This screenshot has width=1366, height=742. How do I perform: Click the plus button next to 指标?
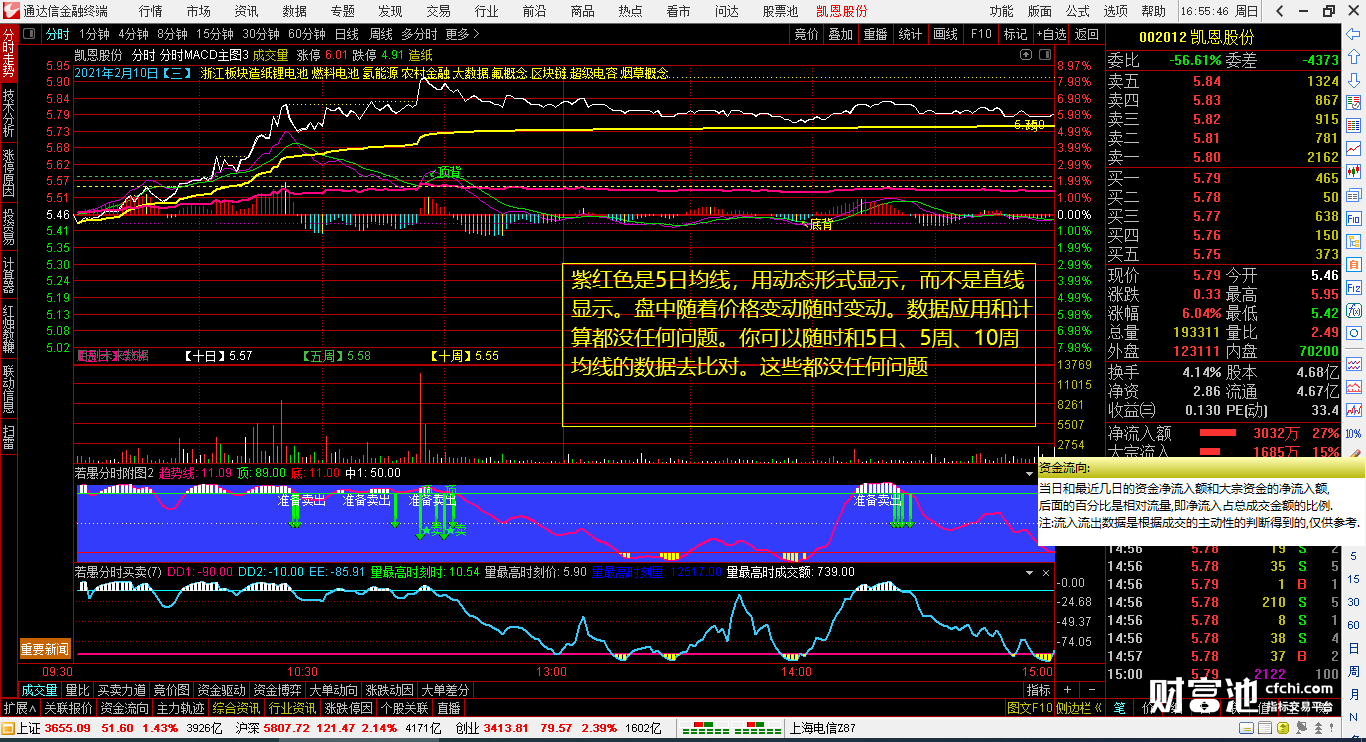[x=1067, y=689]
